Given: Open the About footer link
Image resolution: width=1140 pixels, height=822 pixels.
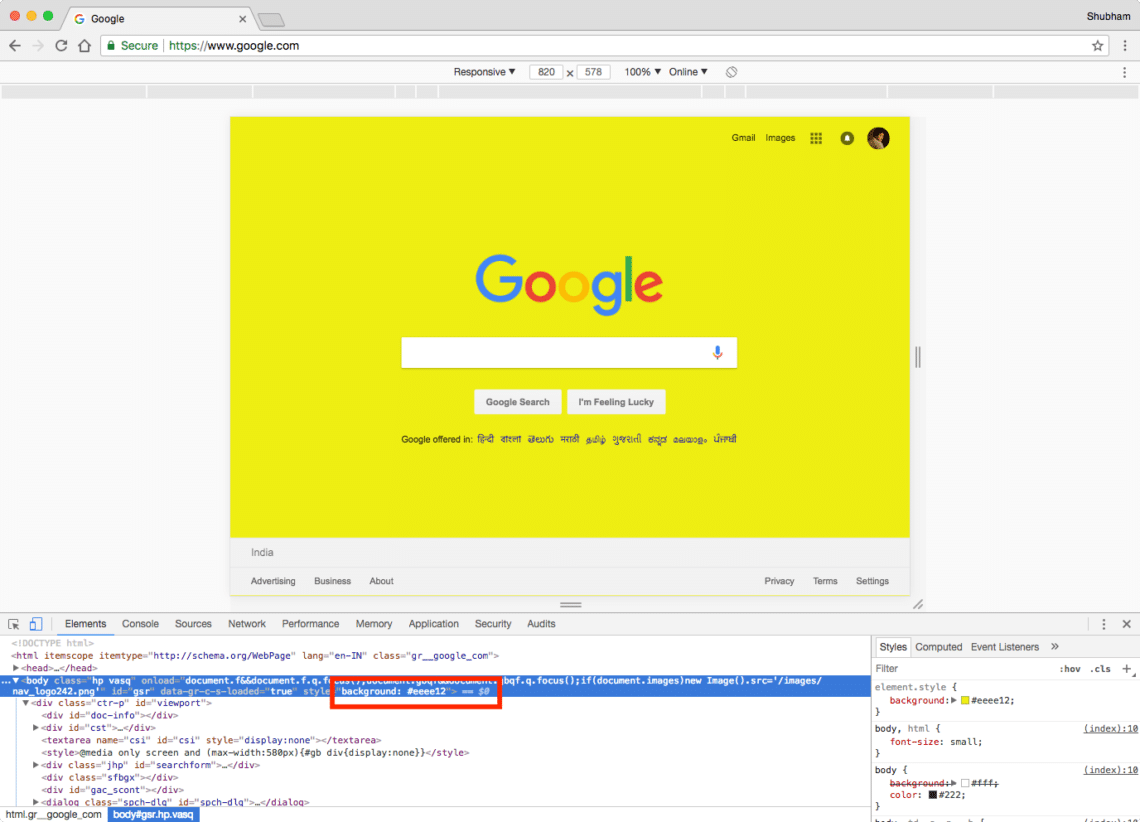Looking at the screenshot, I should 381,581.
